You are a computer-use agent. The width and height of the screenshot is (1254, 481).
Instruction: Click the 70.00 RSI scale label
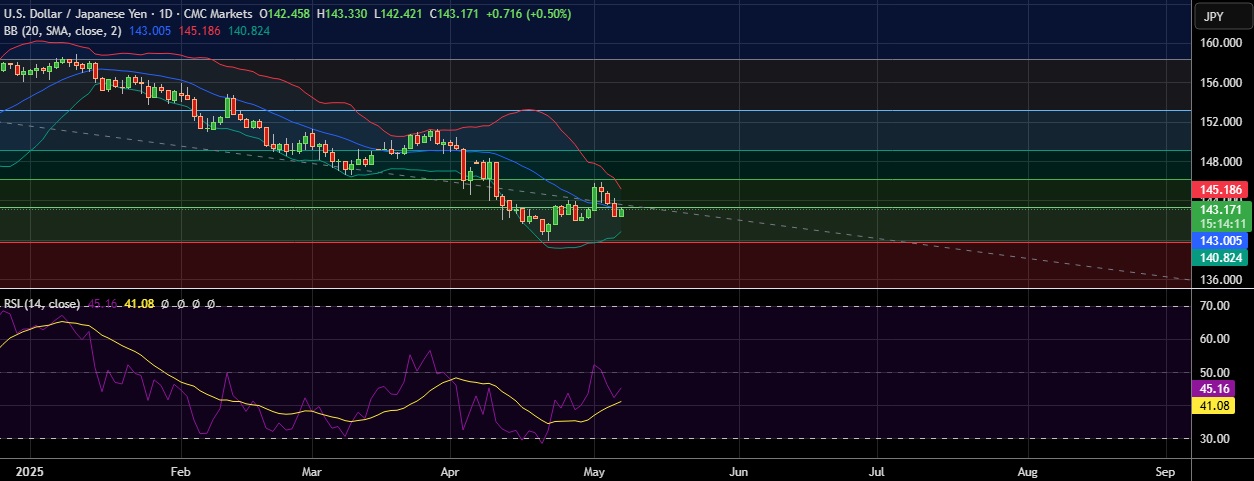pos(1215,306)
